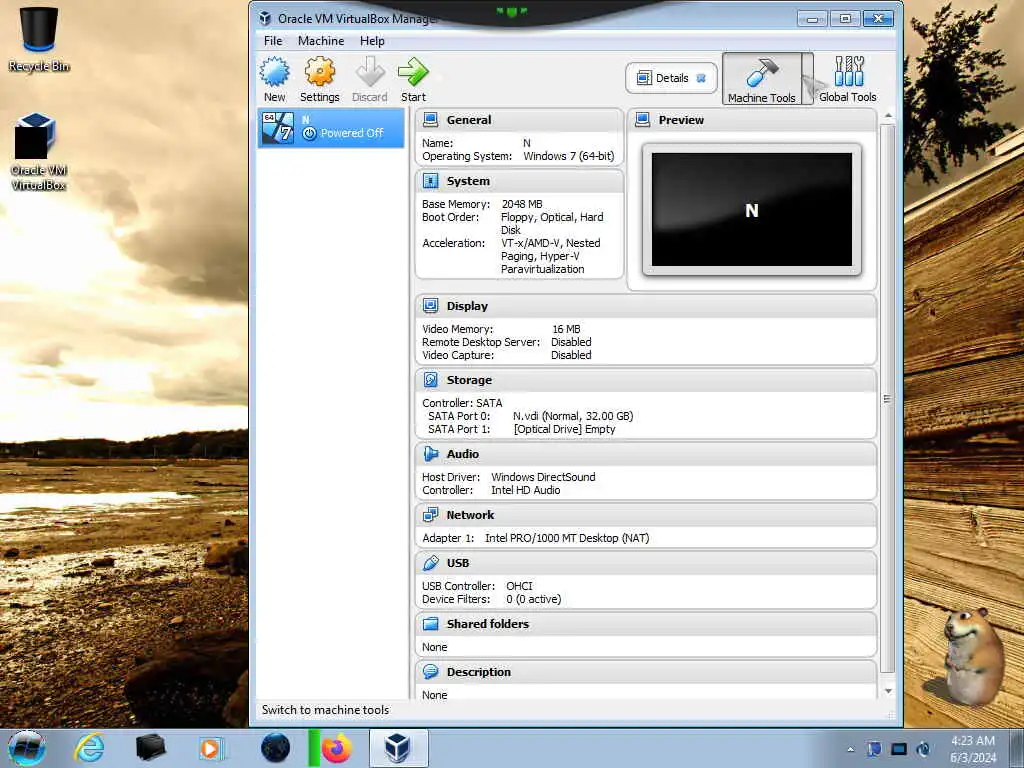Screen dimensions: 1024x768
Task: Click the Display section icon
Action: point(430,306)
